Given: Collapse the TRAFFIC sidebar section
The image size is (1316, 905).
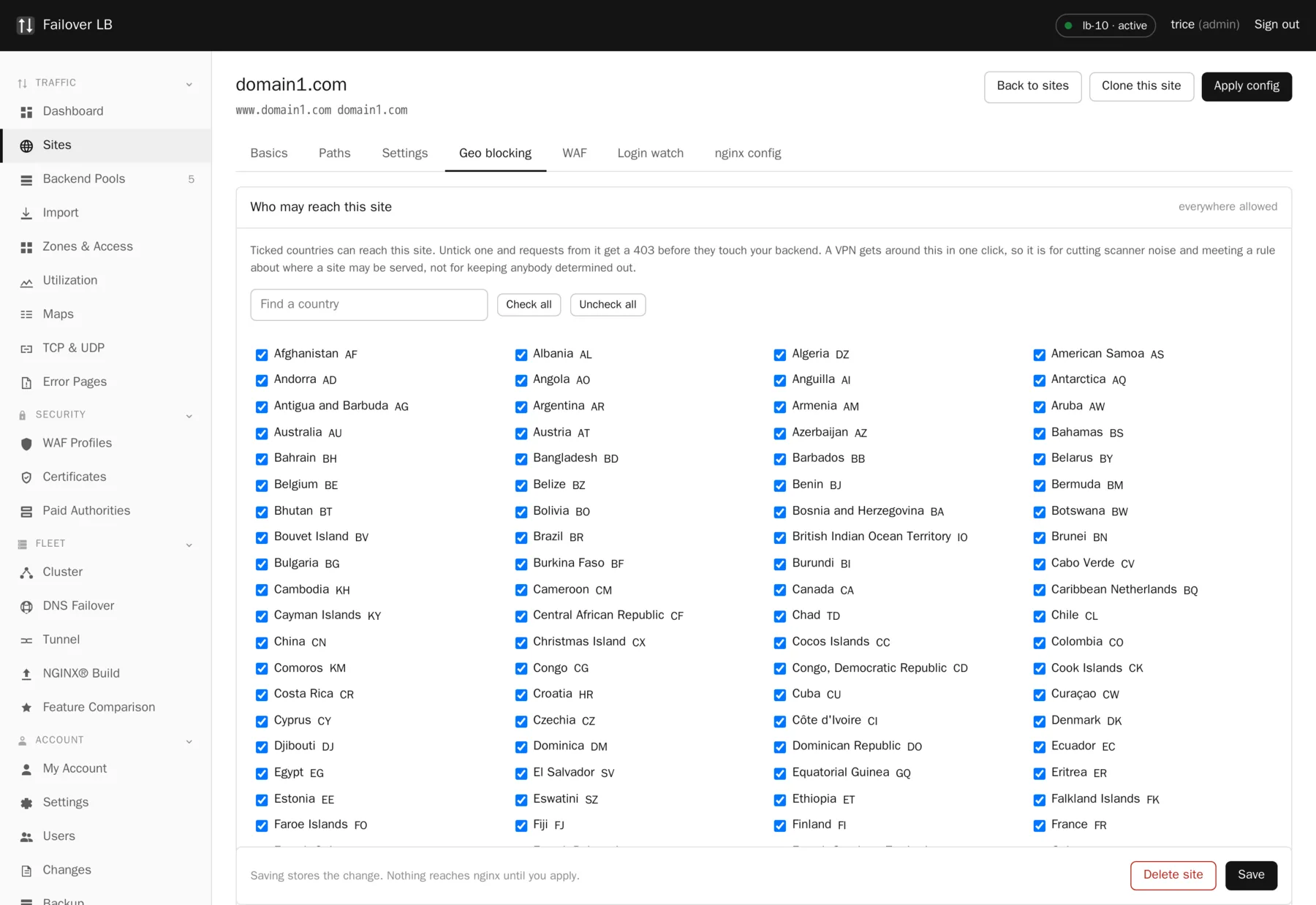Looking at the screenshot, I should [189, 84].
